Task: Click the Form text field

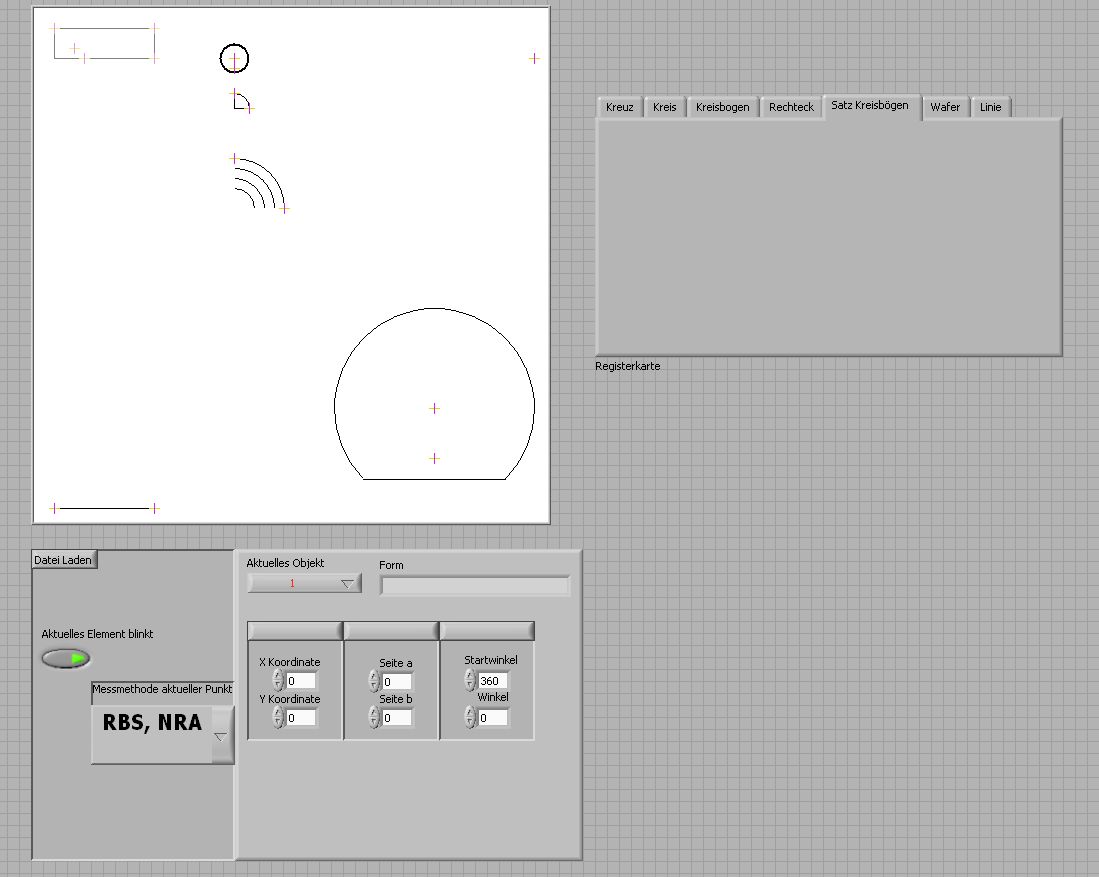Action: (x=475, y=586)
